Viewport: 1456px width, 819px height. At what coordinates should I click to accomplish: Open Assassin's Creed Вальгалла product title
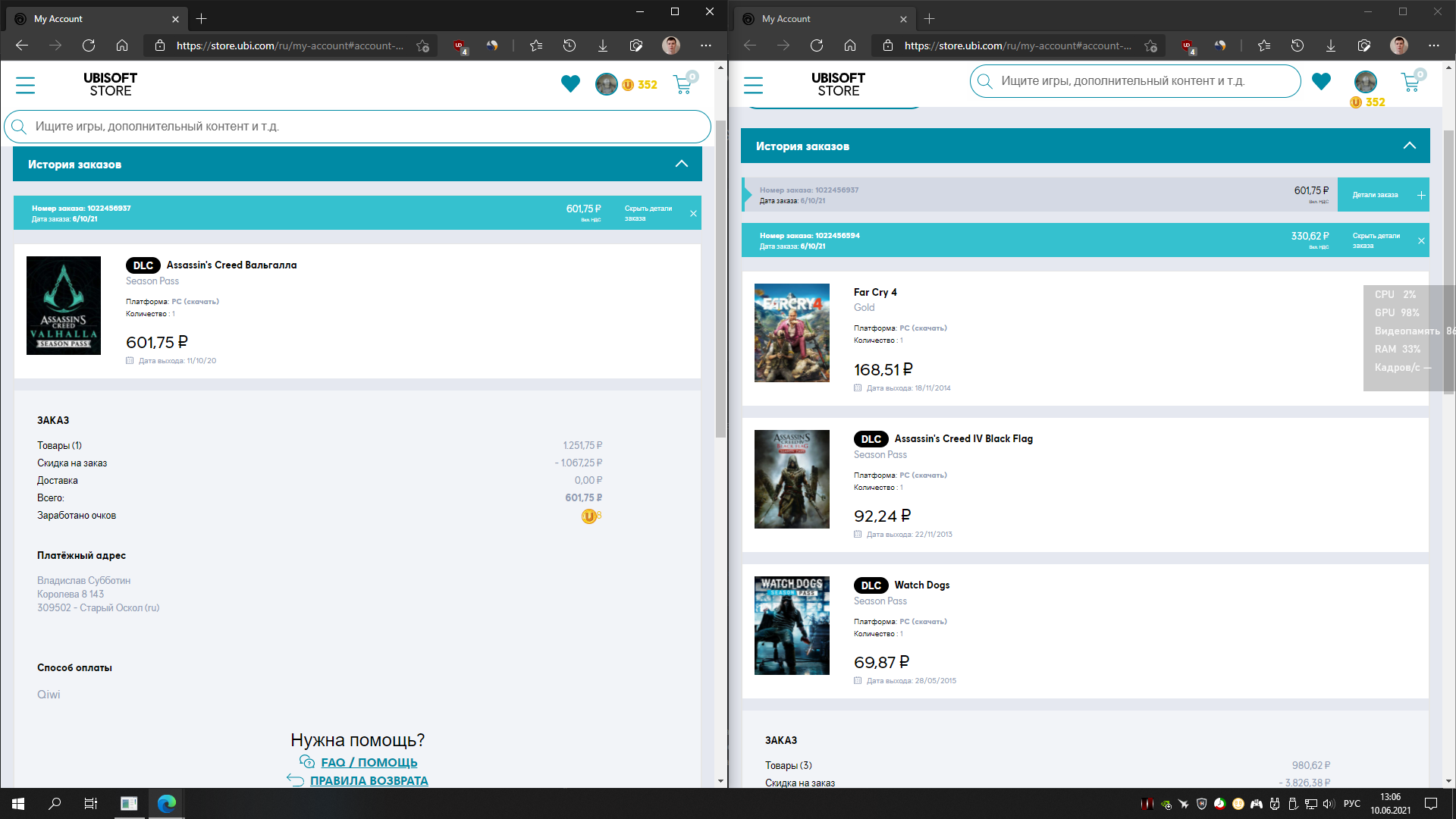point(231,265)
